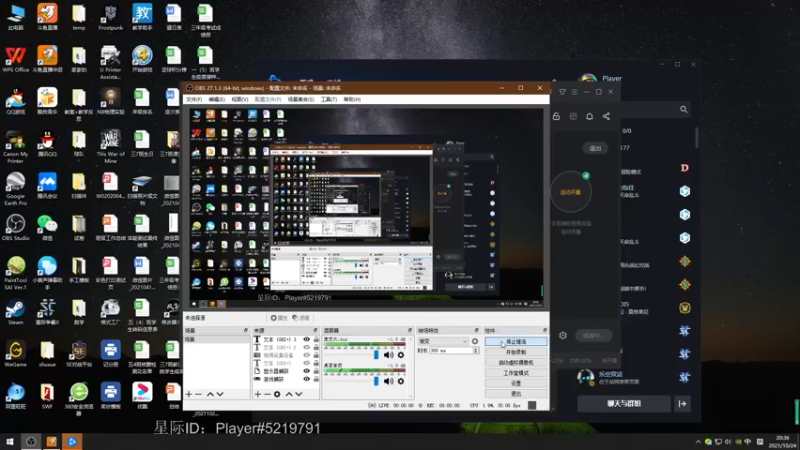Open the OBS Studio desktop shortcut
This screenshot has height=450, width=800.
(15, 228)
